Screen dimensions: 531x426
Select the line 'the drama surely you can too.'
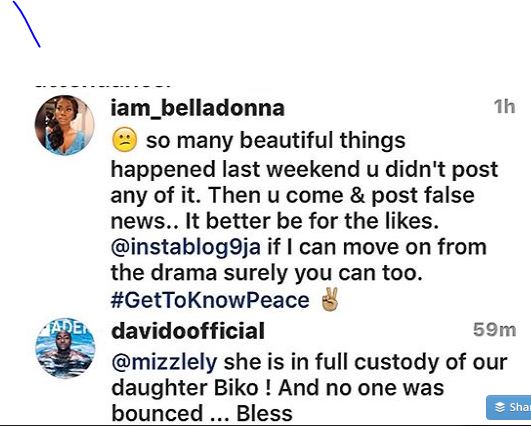267,273
